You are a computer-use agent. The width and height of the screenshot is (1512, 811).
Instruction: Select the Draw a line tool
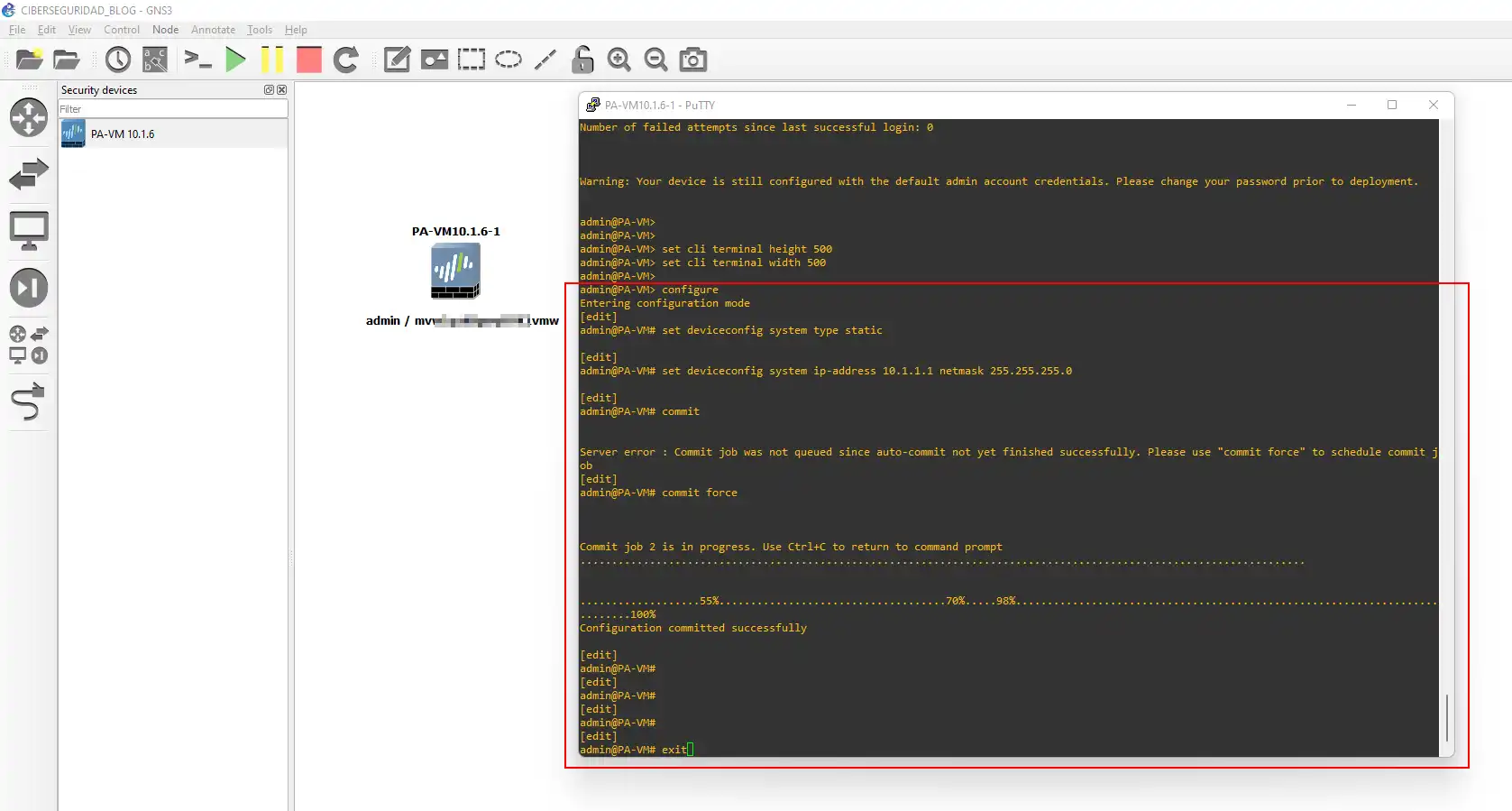pyautogui.click(x=545, y=60)
